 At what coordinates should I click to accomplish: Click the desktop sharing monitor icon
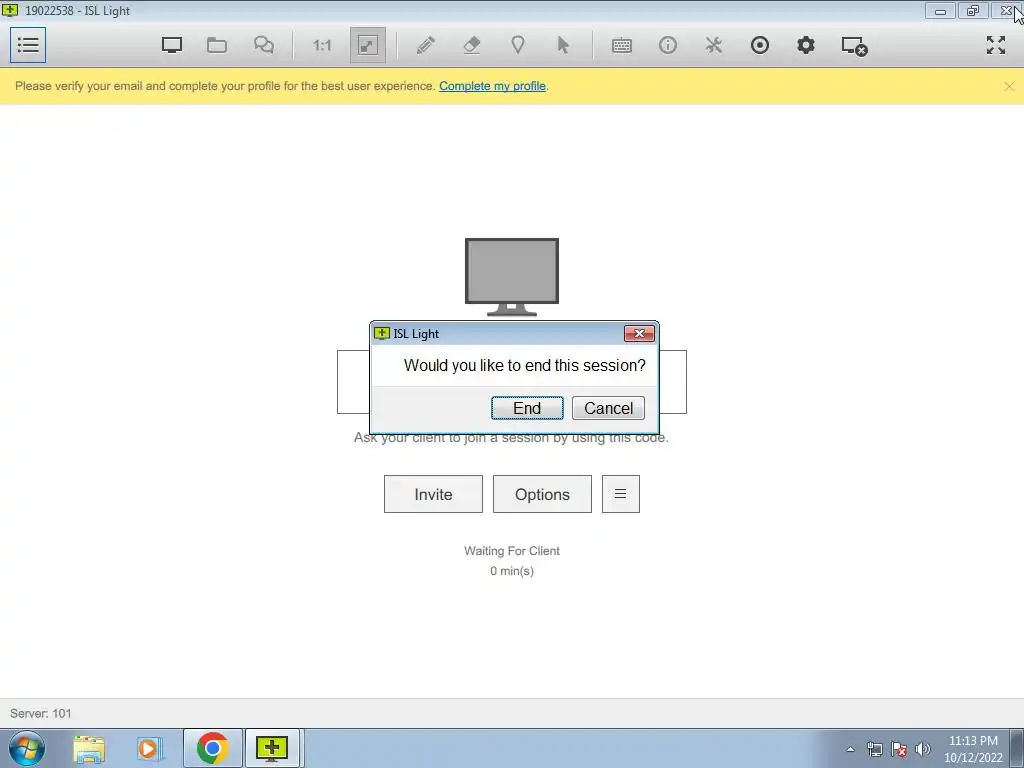coord(172,45)
